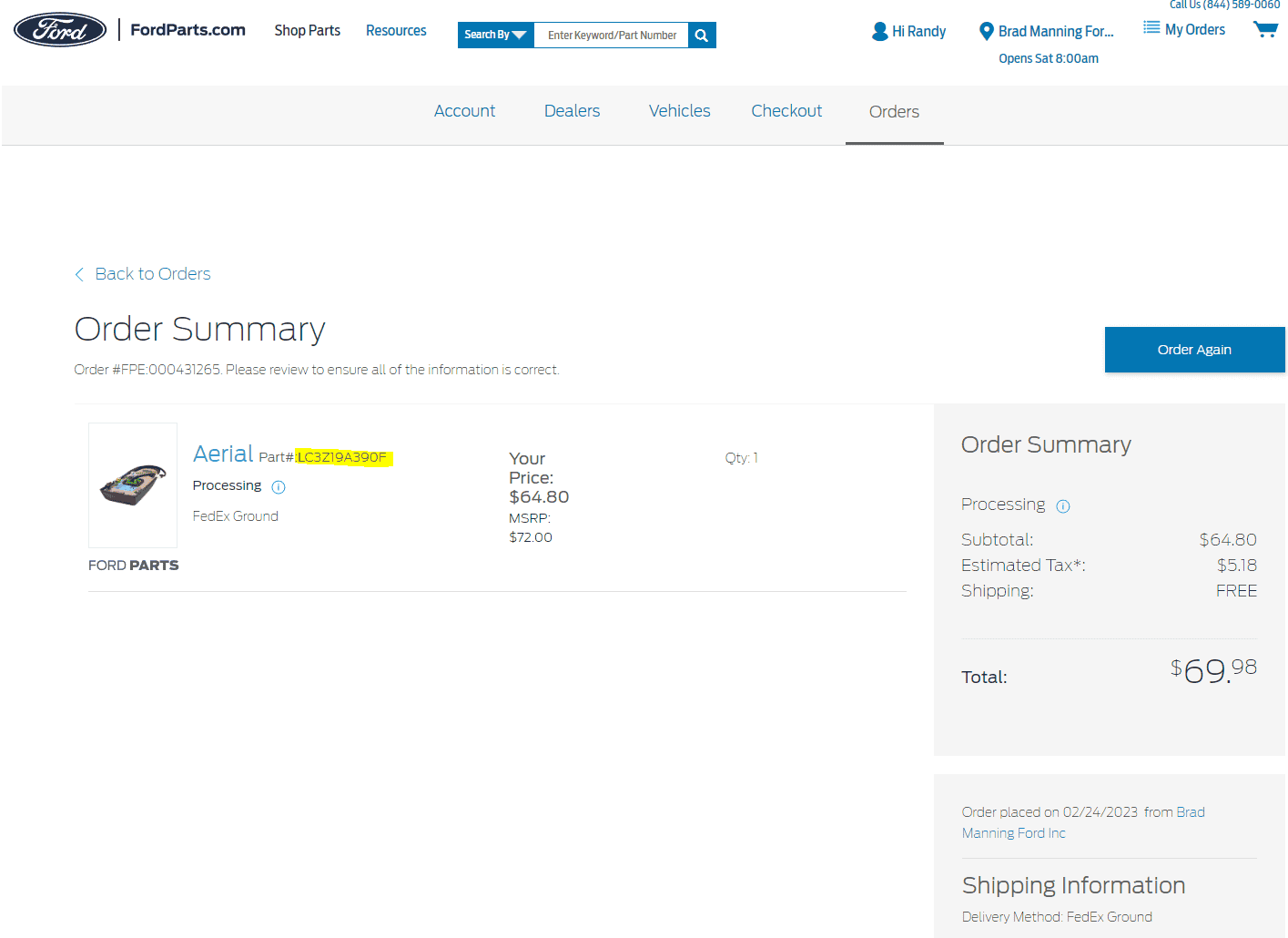Switch to the Vehicles tab
Screen dimensions: 1288x938
pos(679,111)
